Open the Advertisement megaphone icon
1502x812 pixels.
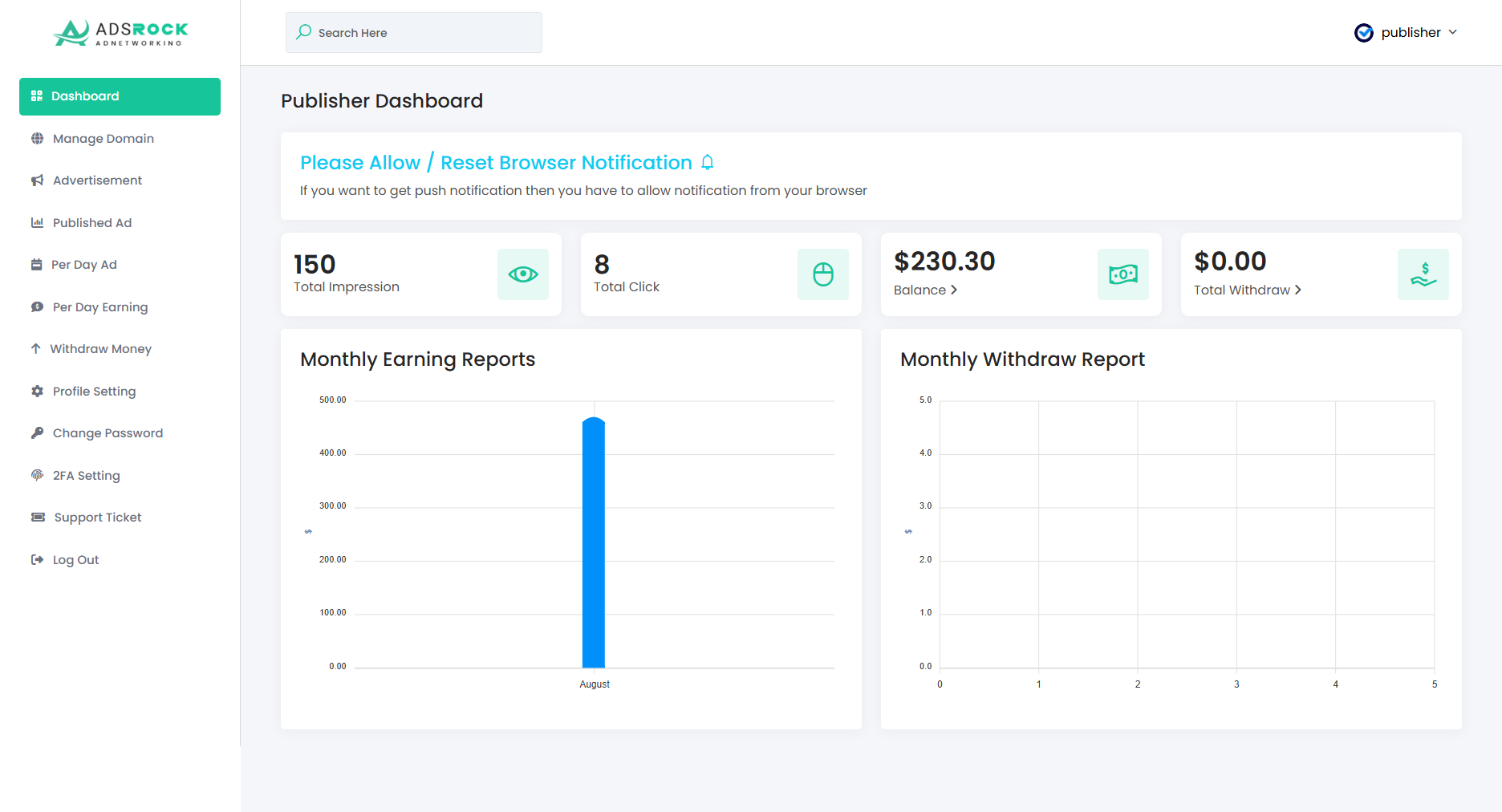(37, 180)
